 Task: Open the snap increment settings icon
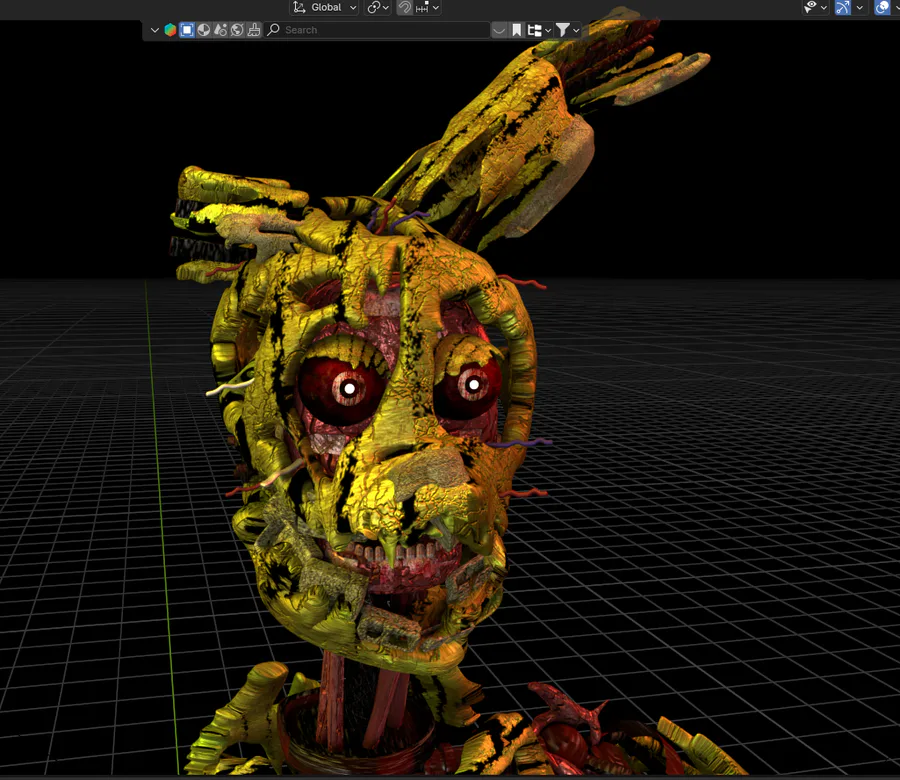click(422, 7)
